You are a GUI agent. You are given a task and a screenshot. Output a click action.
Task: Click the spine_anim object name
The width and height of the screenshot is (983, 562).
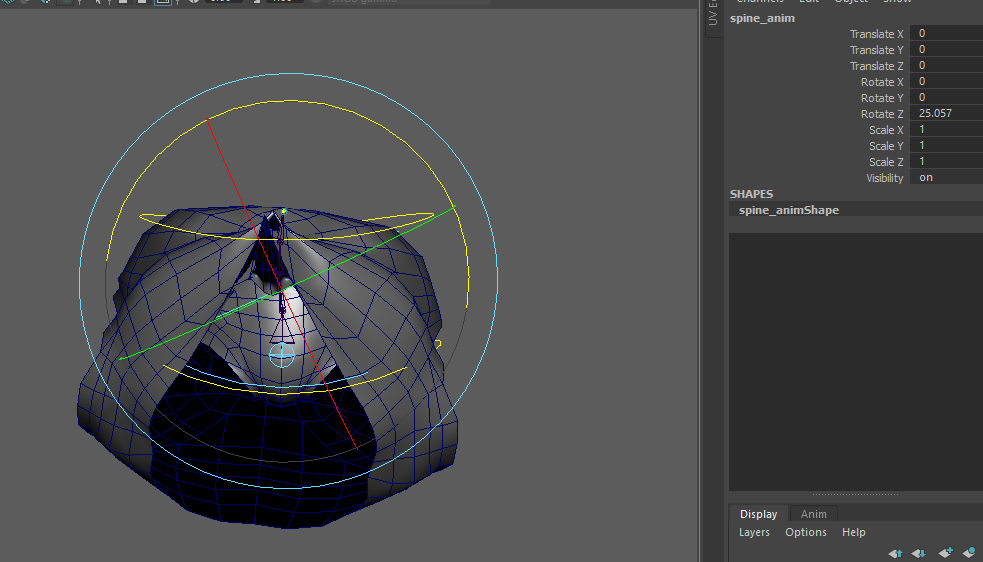[762, 18]
